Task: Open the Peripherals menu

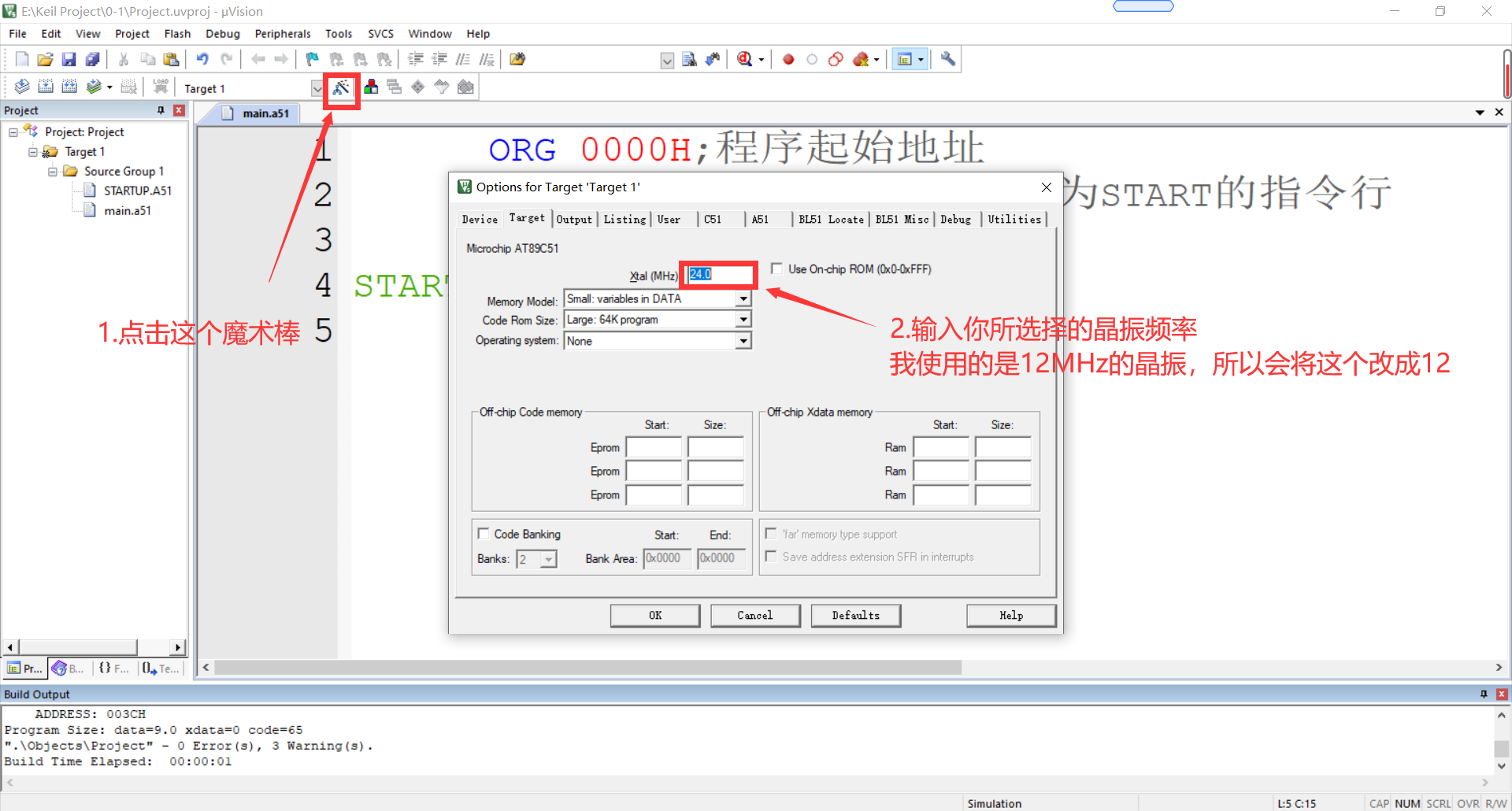Action: pos(283,34)
